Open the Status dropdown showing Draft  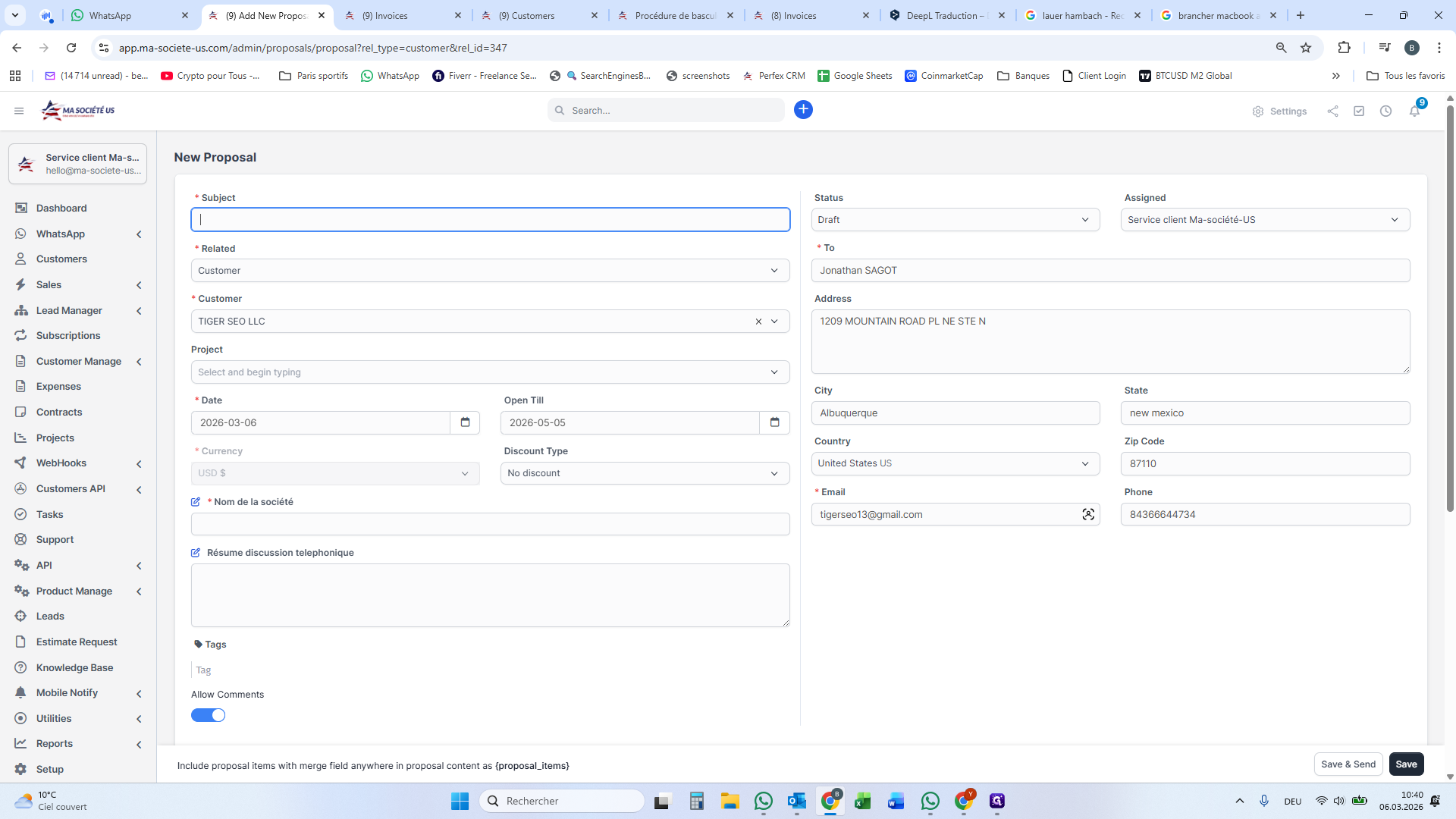pyautogui.click(x=955, y=220)
